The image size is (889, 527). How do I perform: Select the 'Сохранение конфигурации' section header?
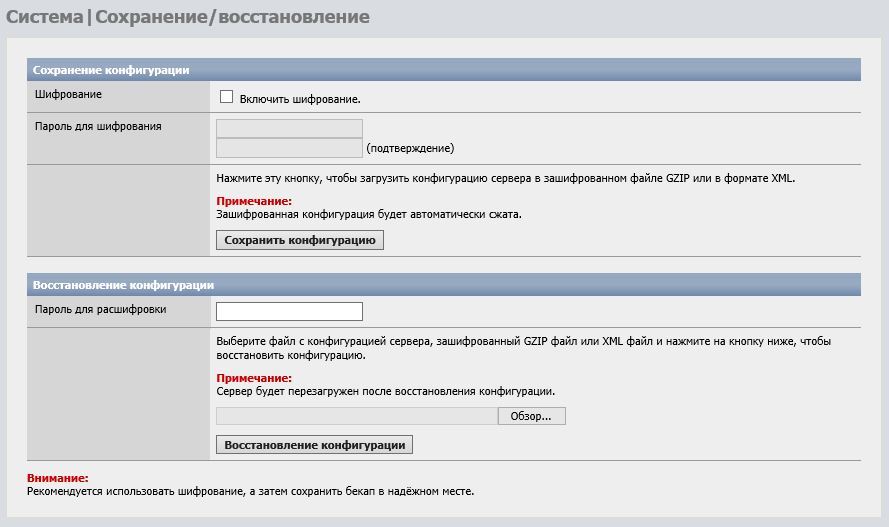pos(111,70)
